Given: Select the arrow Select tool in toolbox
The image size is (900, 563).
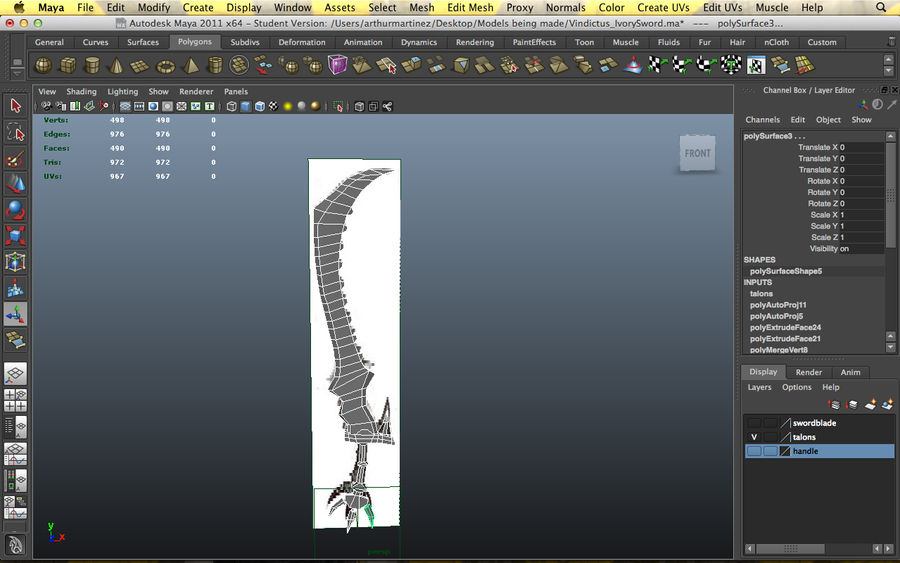Looking at the screenshot, I should click(15, 106).
